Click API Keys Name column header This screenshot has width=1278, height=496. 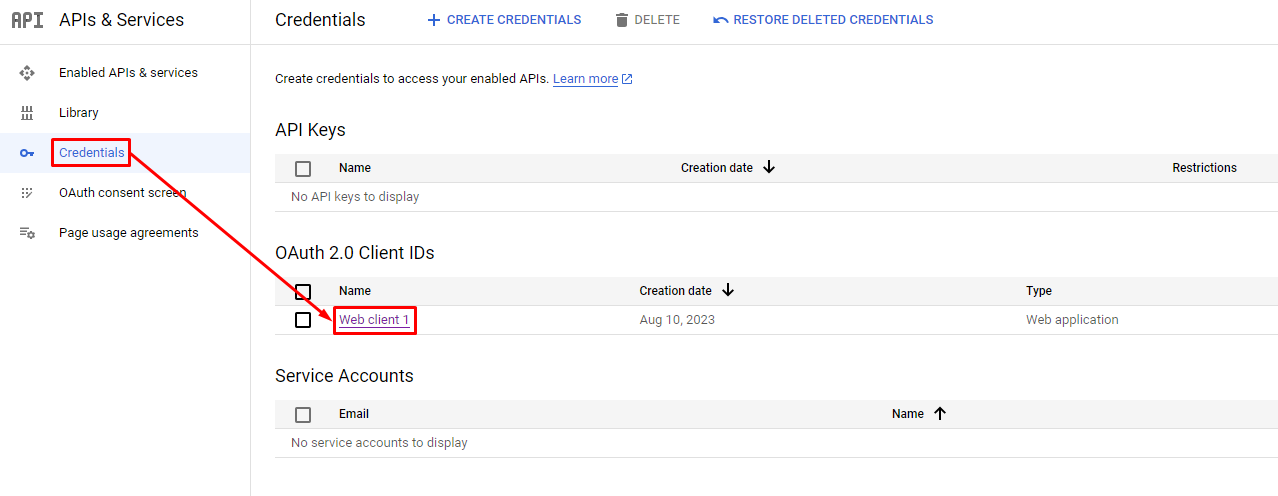(355, 168)
